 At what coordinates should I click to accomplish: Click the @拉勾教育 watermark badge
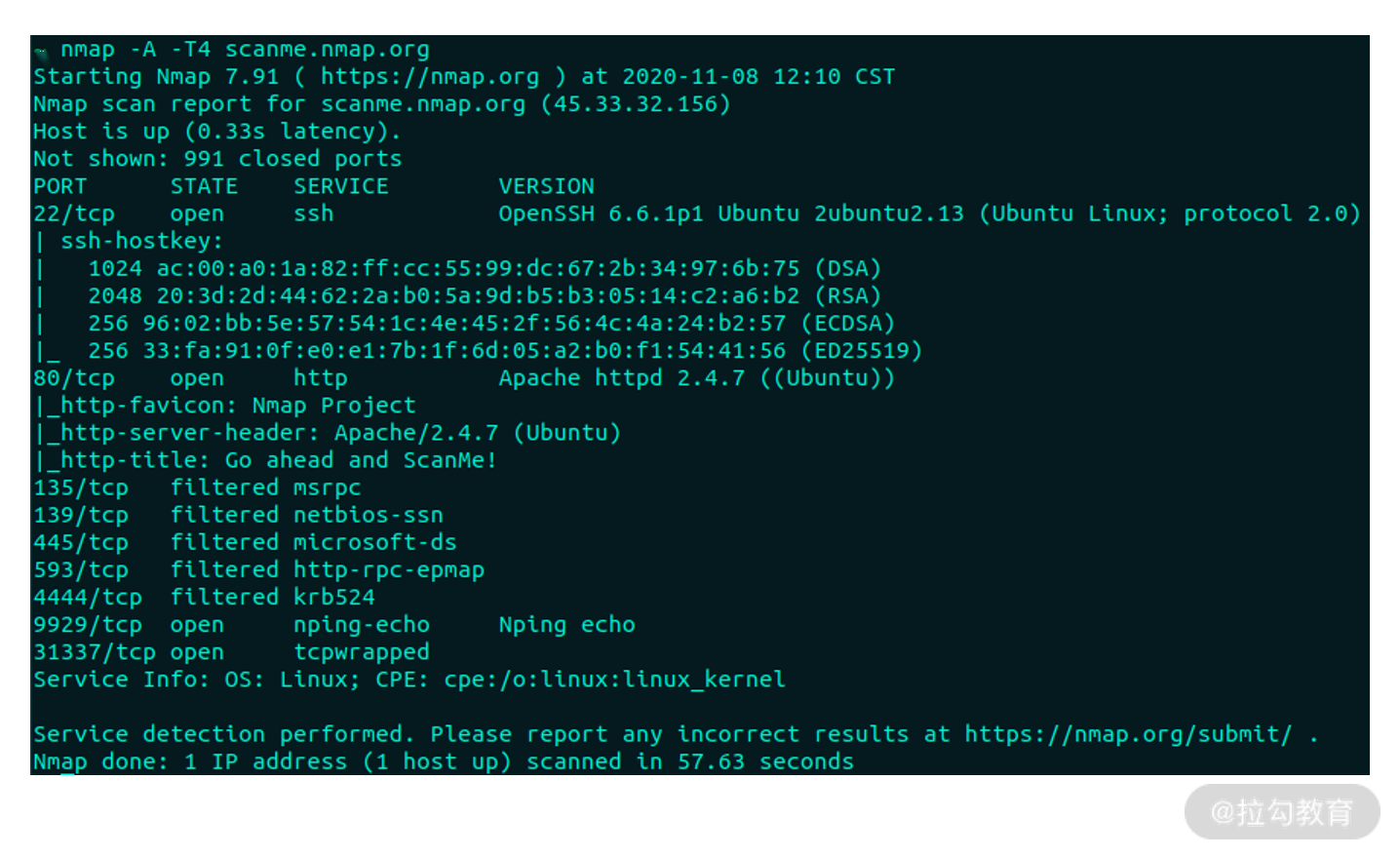[x=1282, y=811]
